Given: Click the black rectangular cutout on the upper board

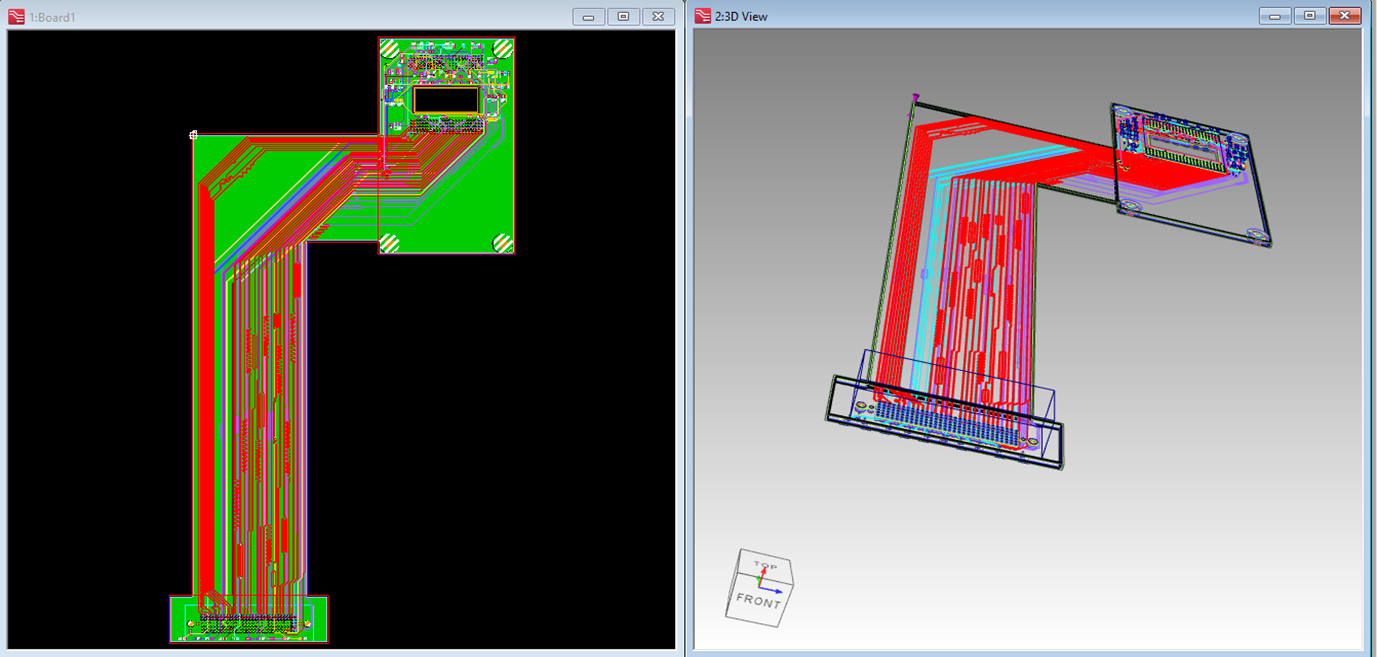Looking at the screenshot, I should (446, 99).
